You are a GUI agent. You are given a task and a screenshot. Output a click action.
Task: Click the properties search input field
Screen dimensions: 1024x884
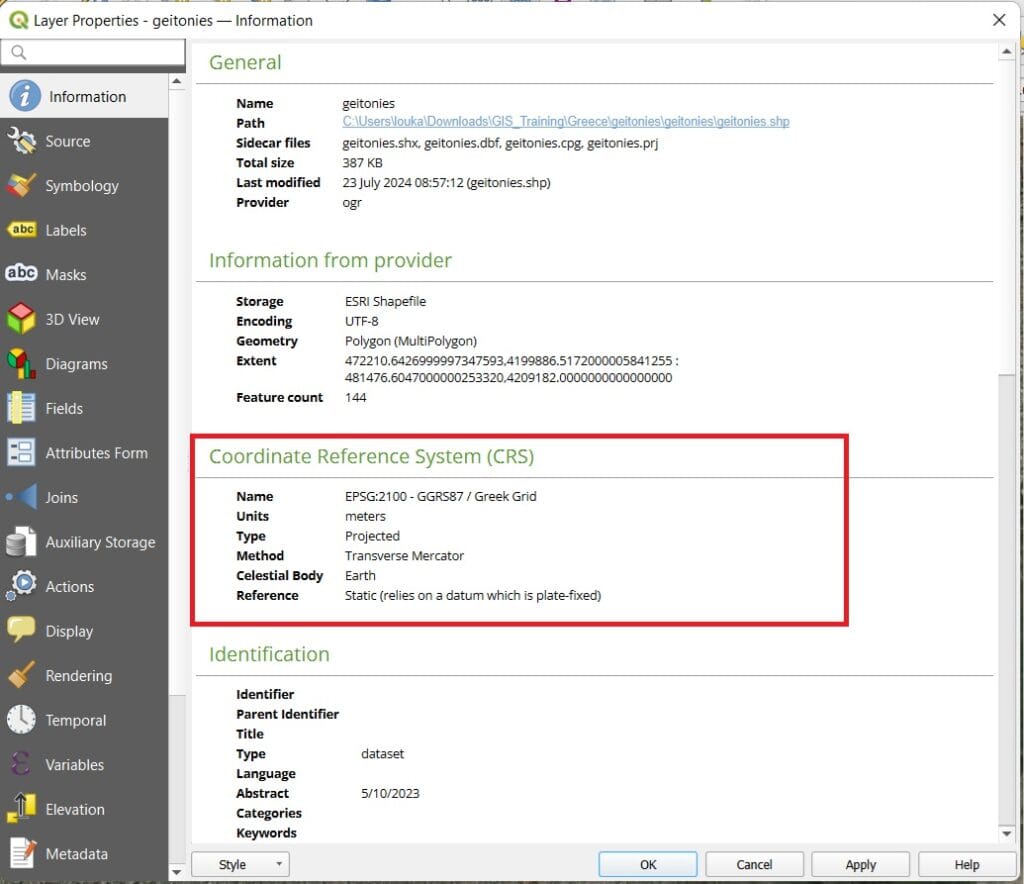point(93,52)
